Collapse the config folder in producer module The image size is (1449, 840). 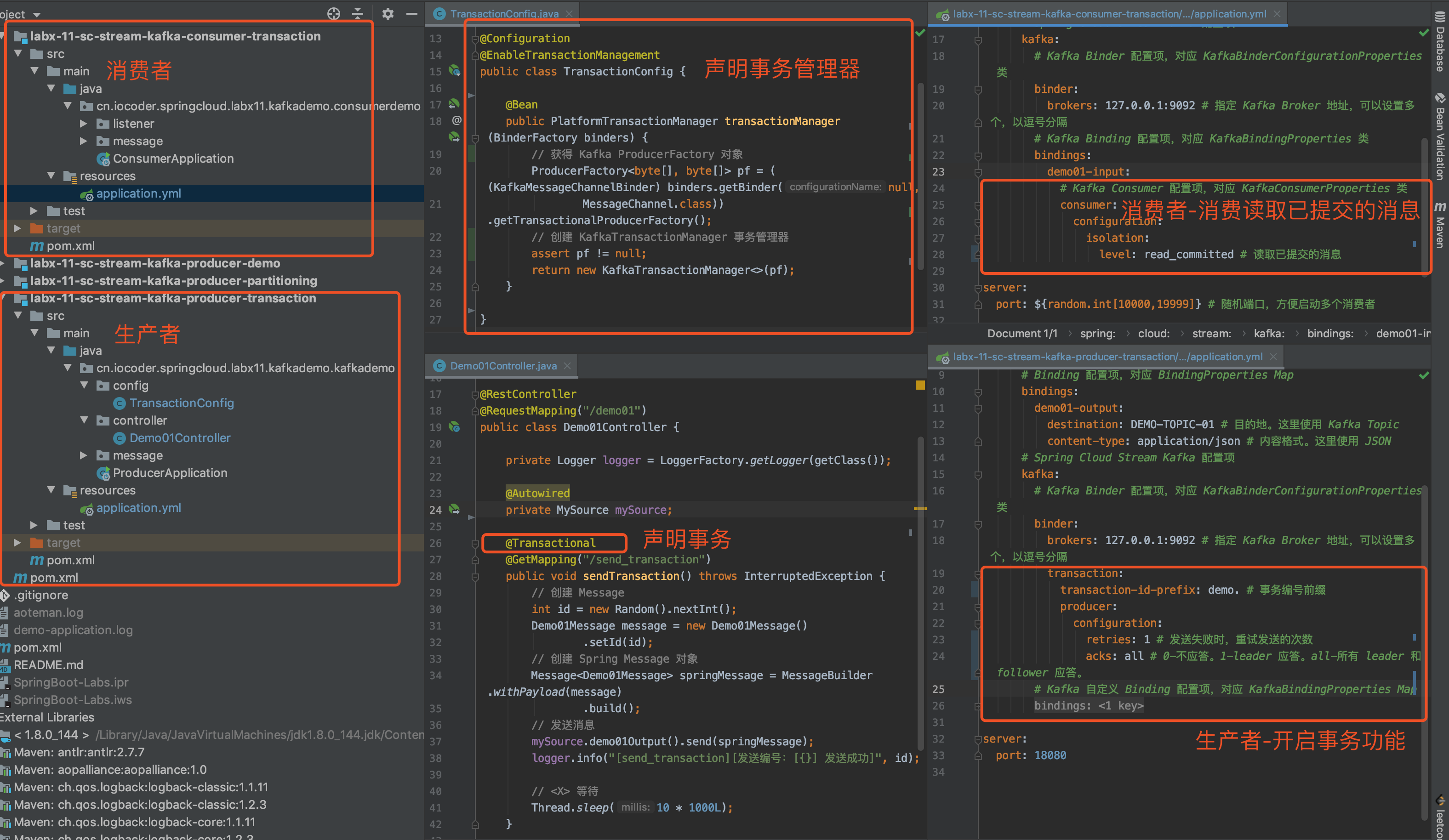coord(84,386)
